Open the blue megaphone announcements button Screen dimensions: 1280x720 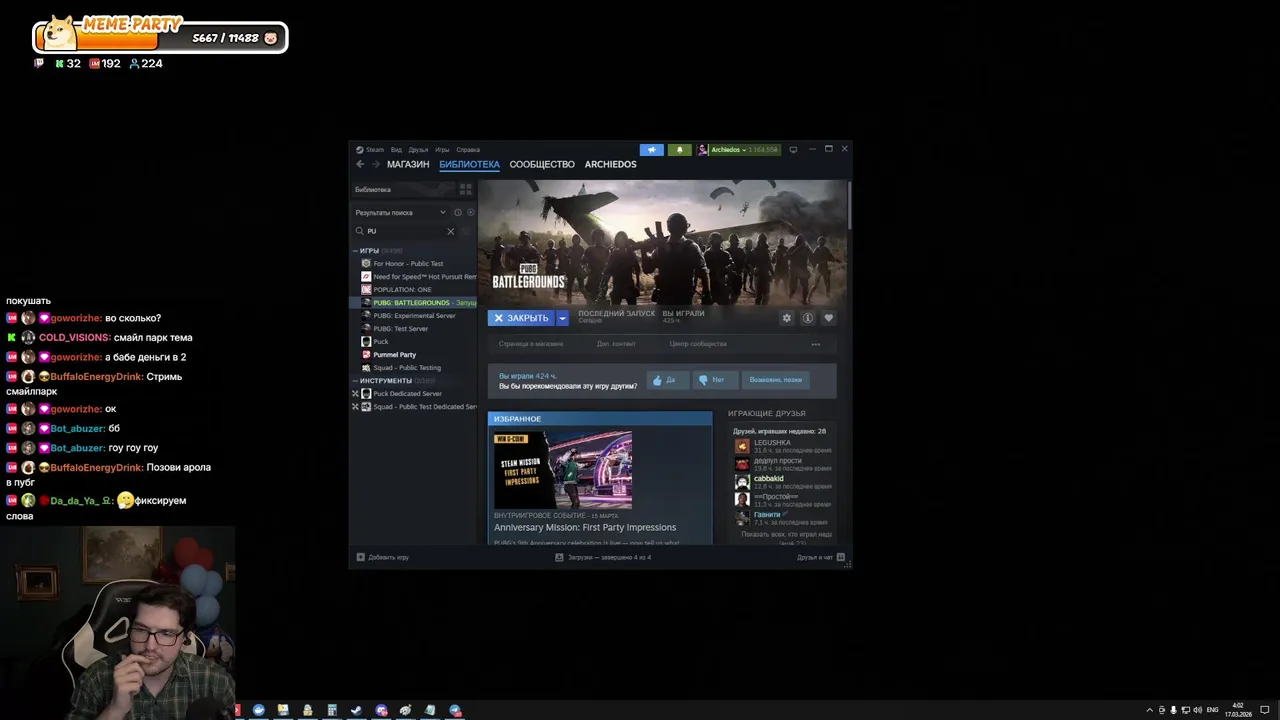point(652,150)
